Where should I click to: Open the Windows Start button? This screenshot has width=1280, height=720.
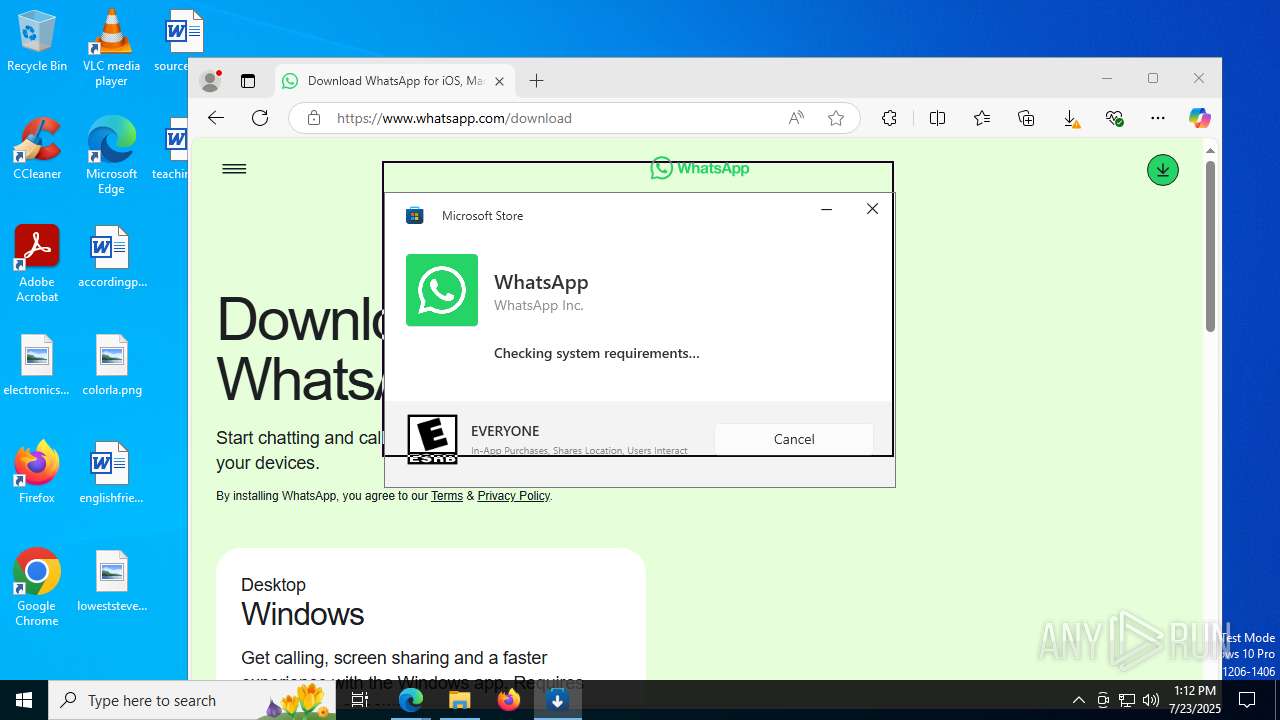24,700
